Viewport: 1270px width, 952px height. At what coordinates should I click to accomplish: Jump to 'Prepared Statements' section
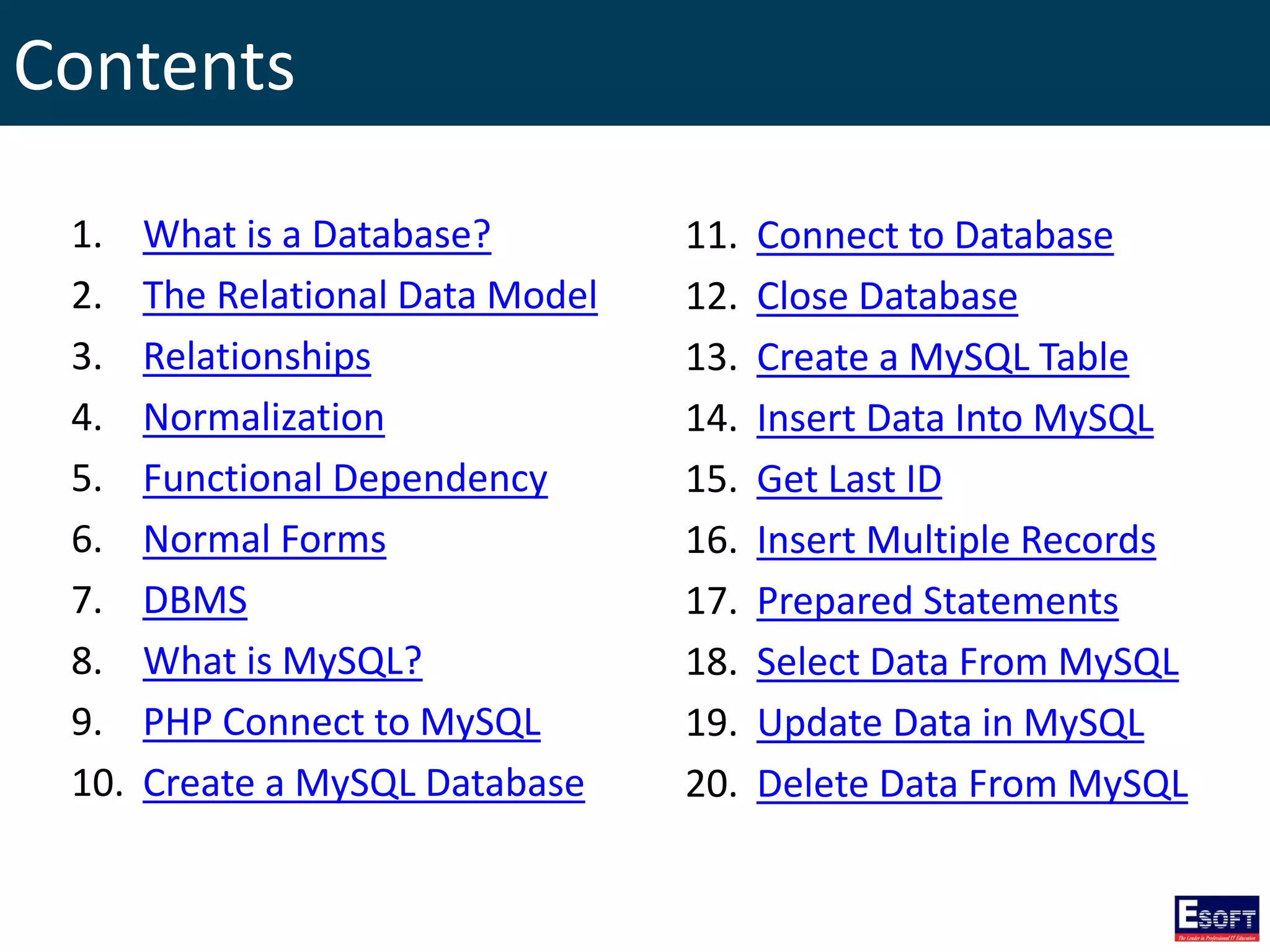[937, 601]
